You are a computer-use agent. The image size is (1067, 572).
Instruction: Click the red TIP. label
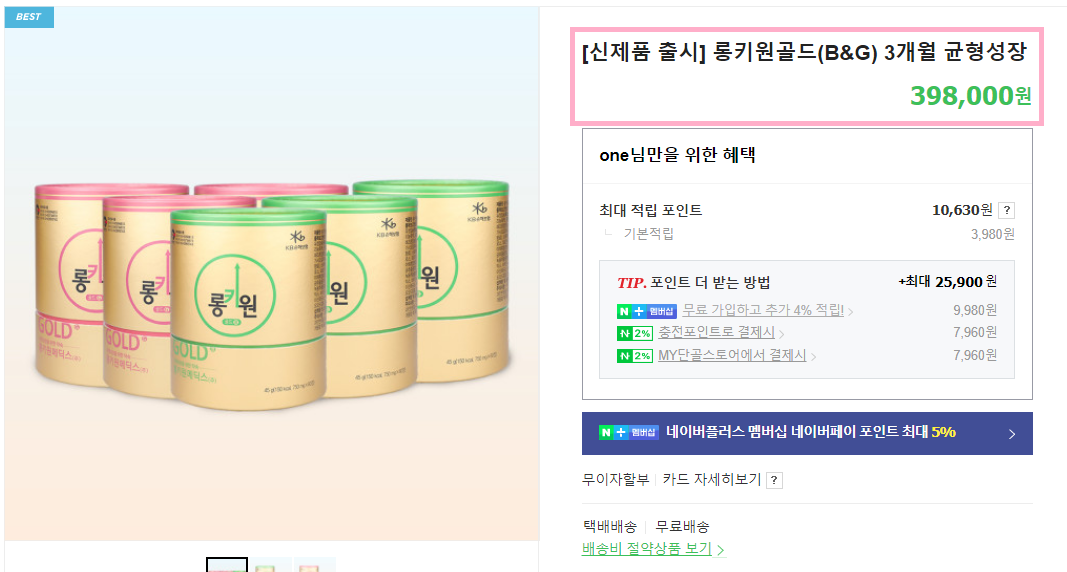[x=631, y=283]
